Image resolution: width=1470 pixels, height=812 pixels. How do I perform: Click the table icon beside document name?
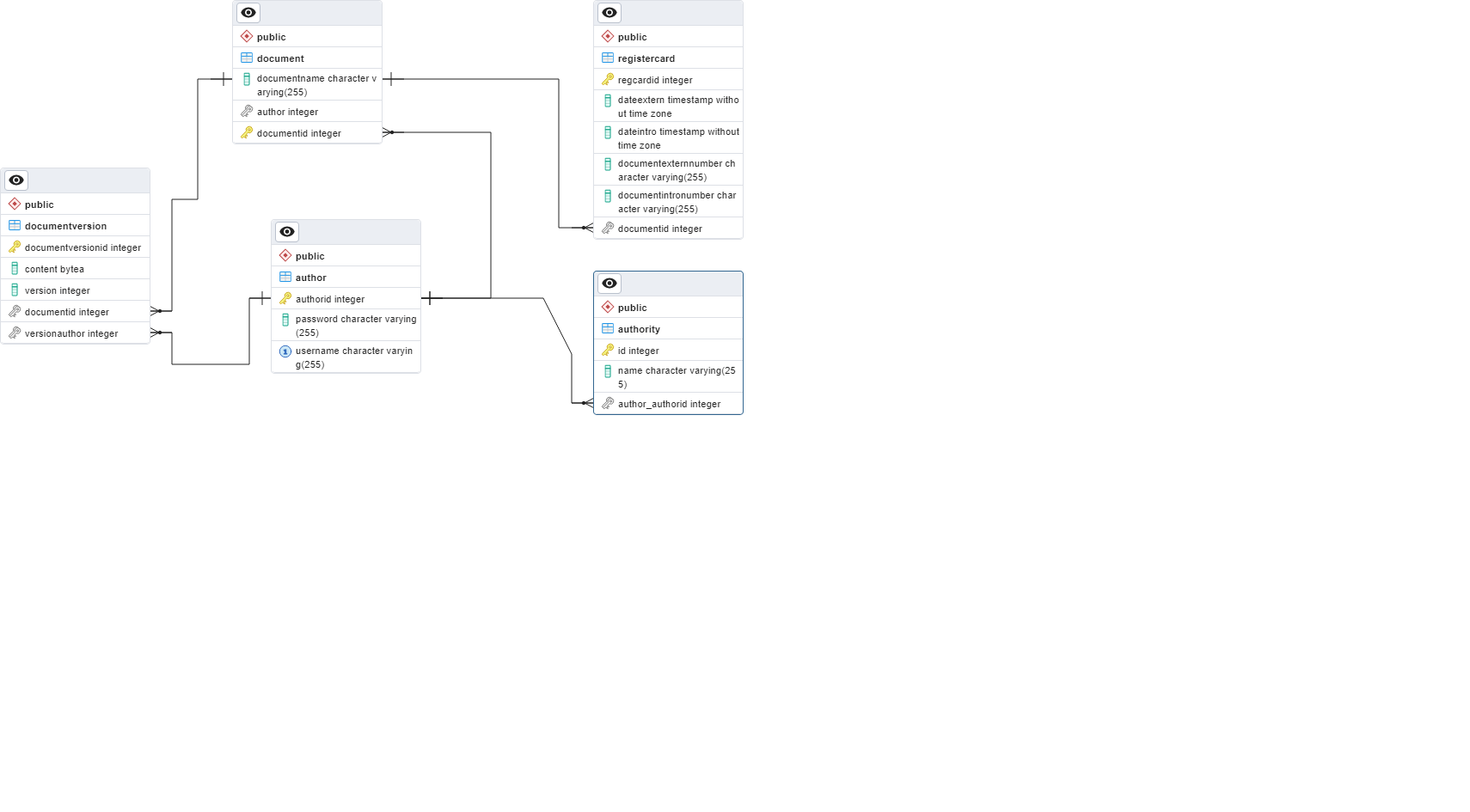[247, 58]
